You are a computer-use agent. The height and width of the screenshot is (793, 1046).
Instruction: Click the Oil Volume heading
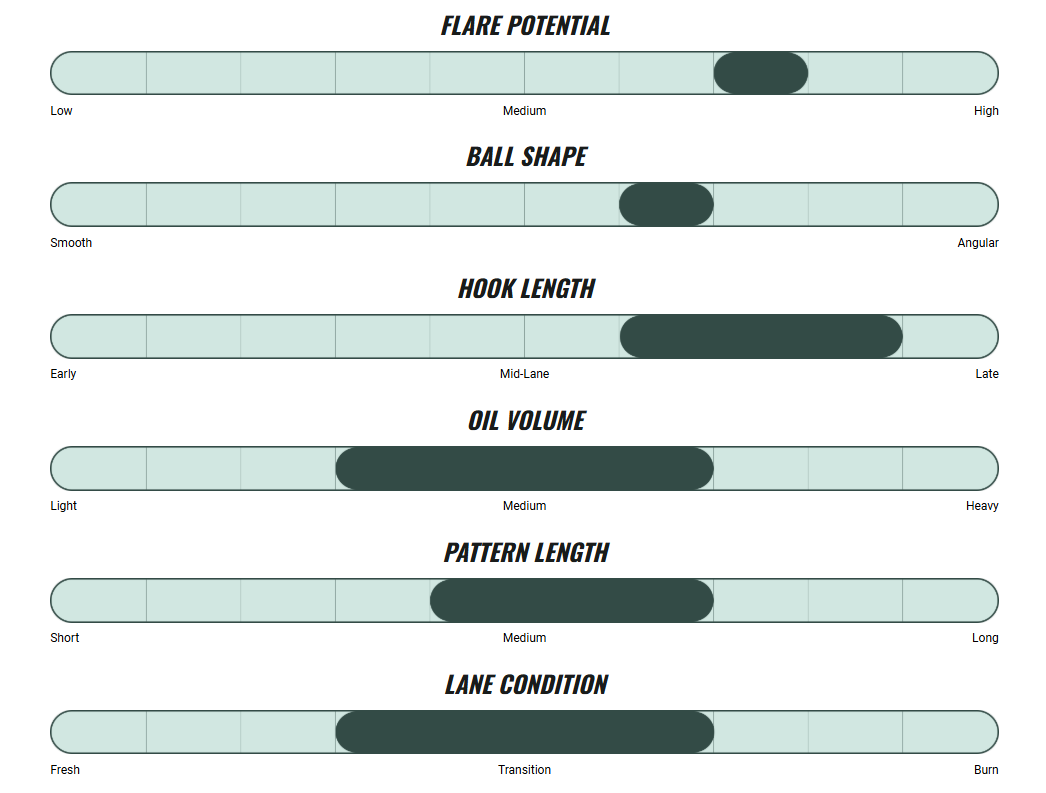pos(526,421)
